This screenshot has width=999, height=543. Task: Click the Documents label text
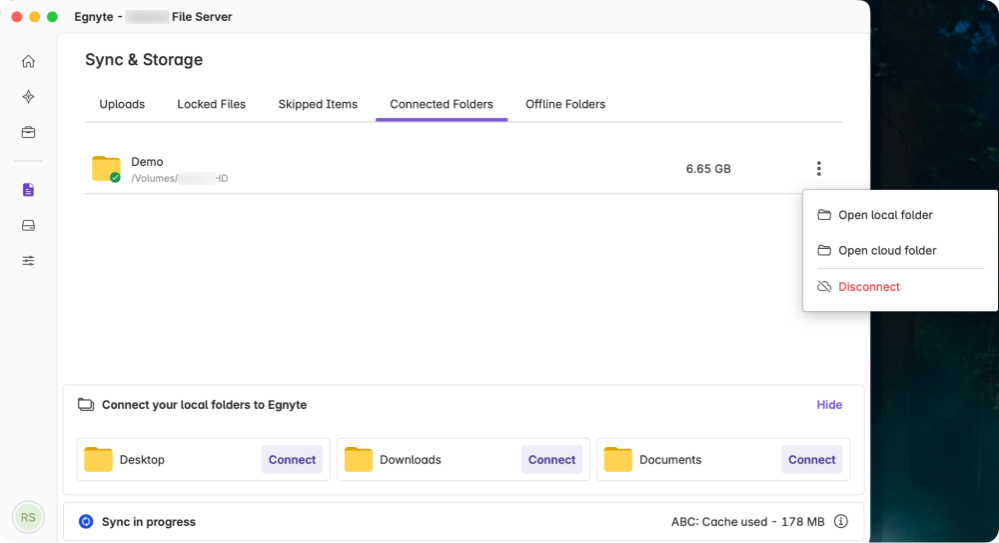(670, 460)
